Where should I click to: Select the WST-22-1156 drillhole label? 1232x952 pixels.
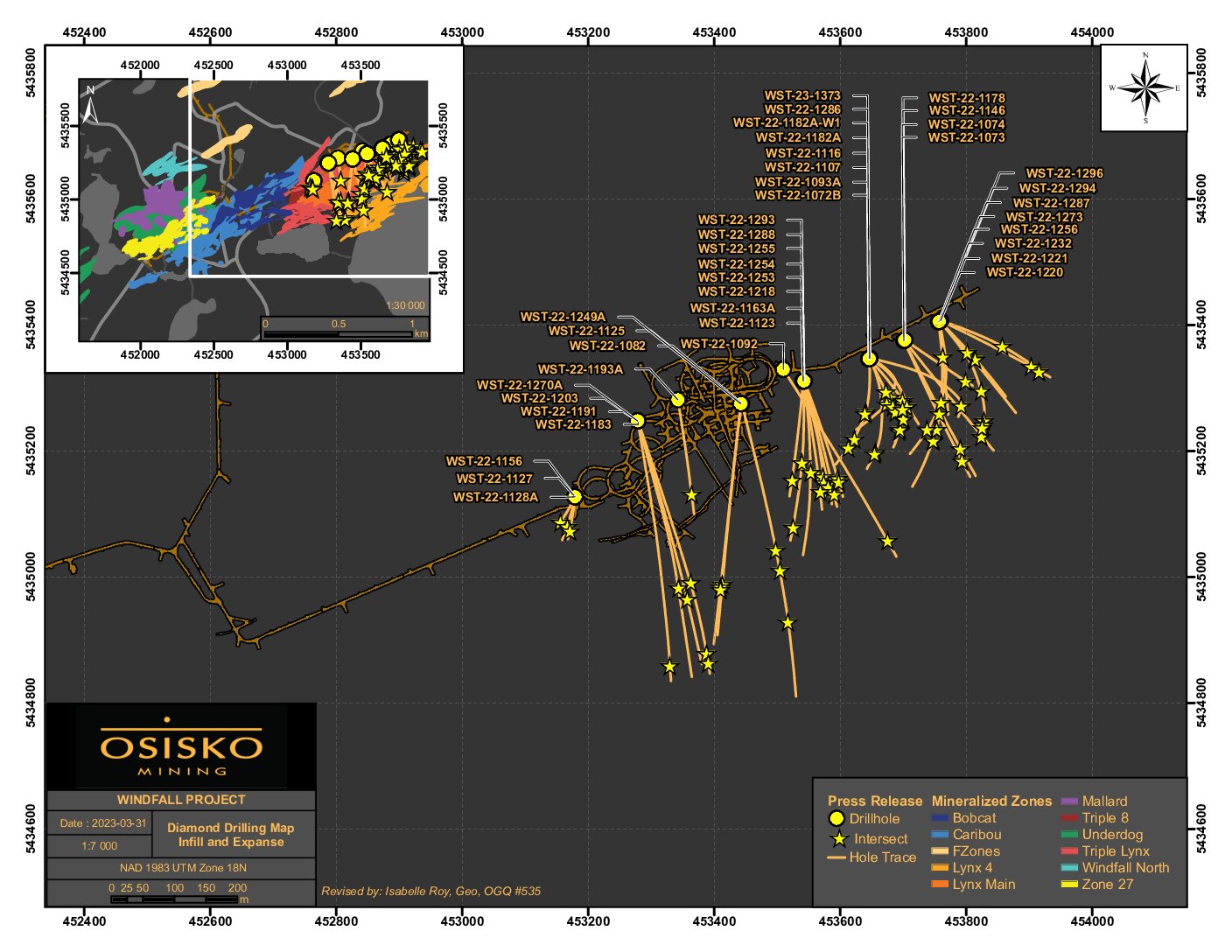click(x=484, y=461)
